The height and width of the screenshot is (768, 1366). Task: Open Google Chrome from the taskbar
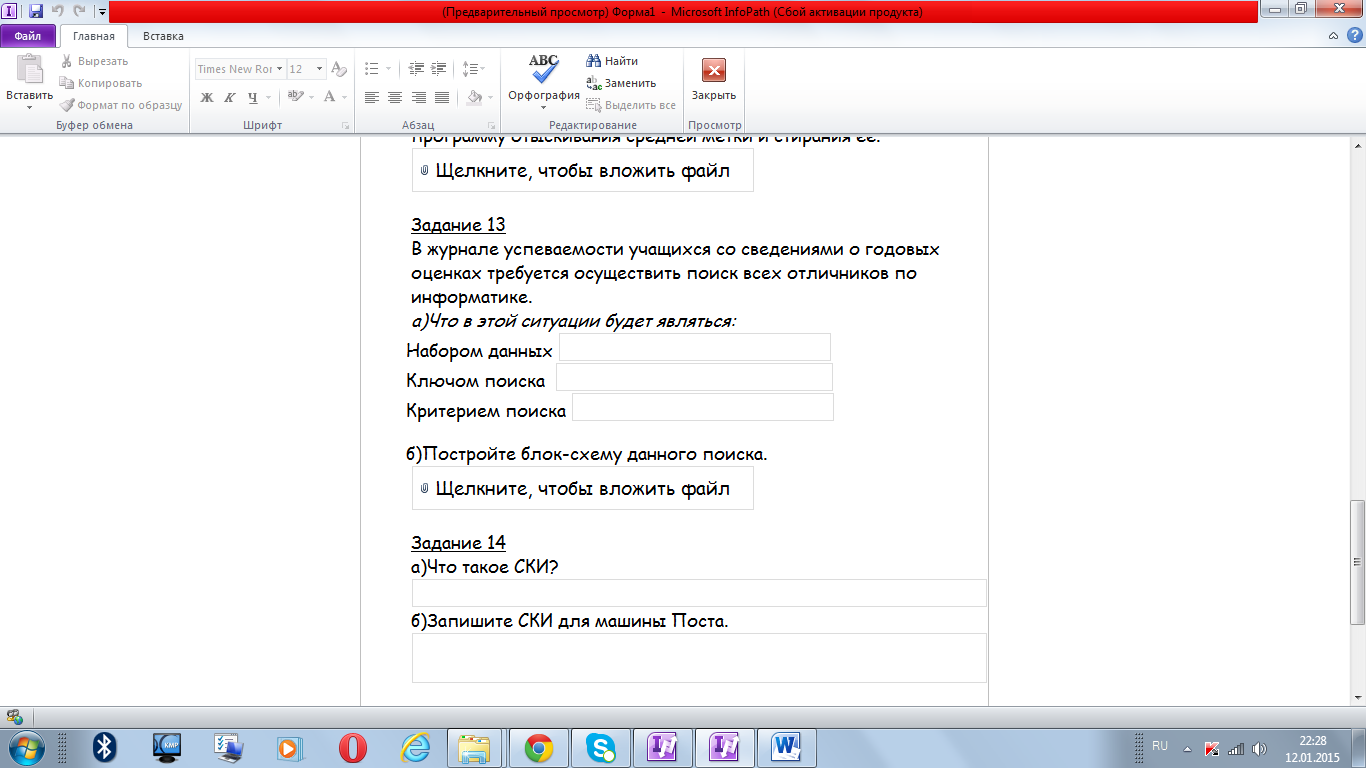pos(538,747)
